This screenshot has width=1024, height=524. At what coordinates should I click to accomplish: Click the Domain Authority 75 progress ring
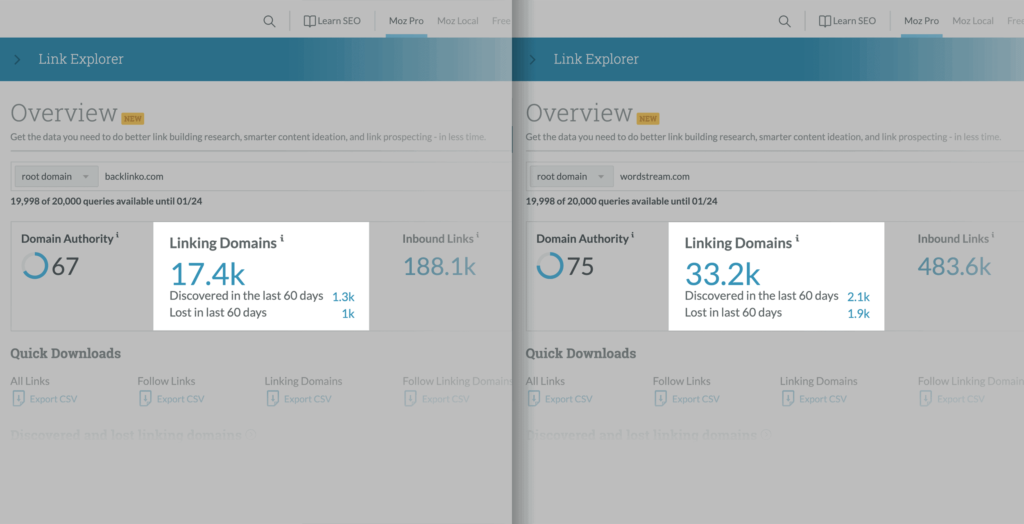point(550,266)
